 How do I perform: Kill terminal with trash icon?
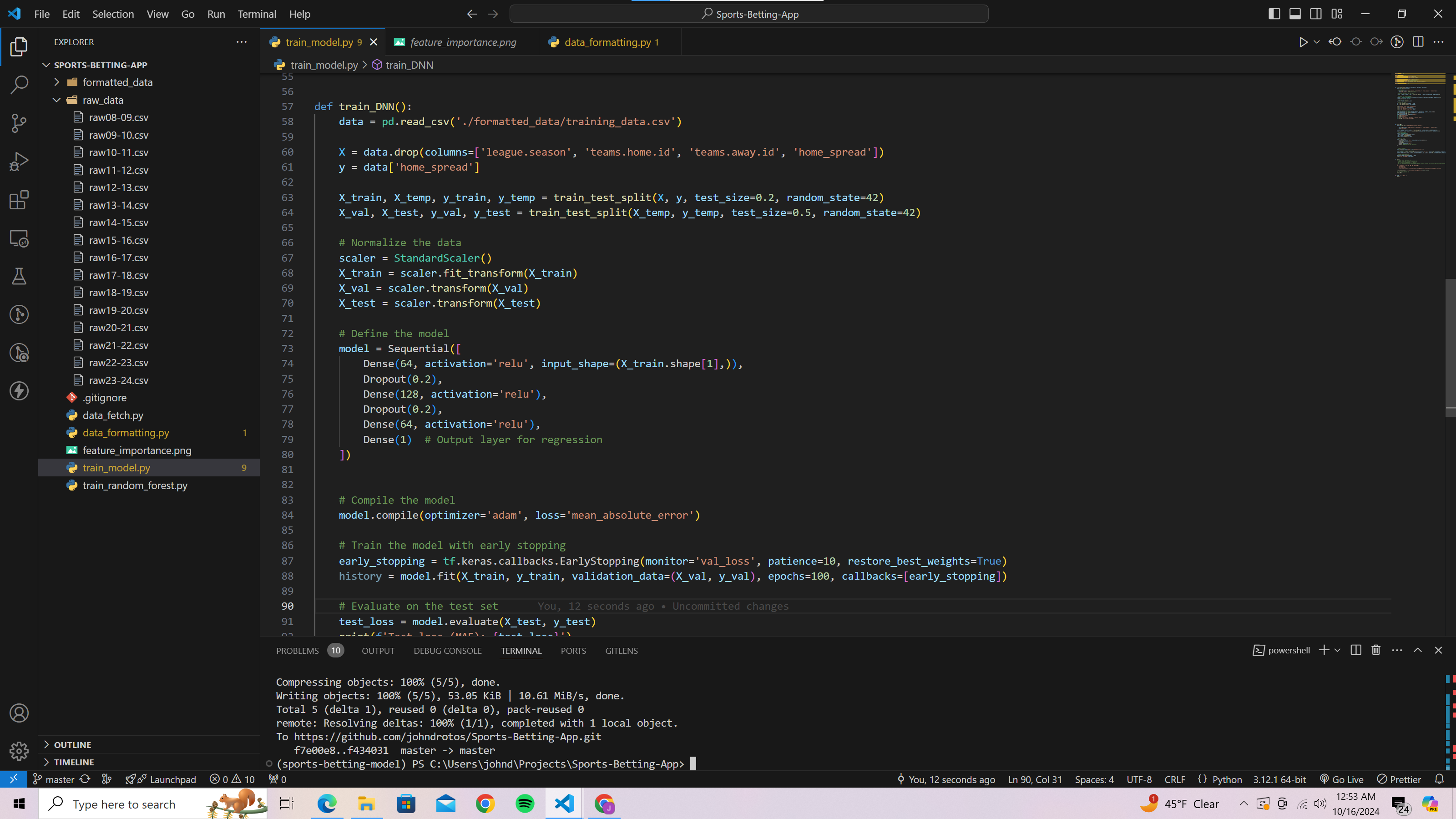pyautogui.click(x=1376, y=650)
